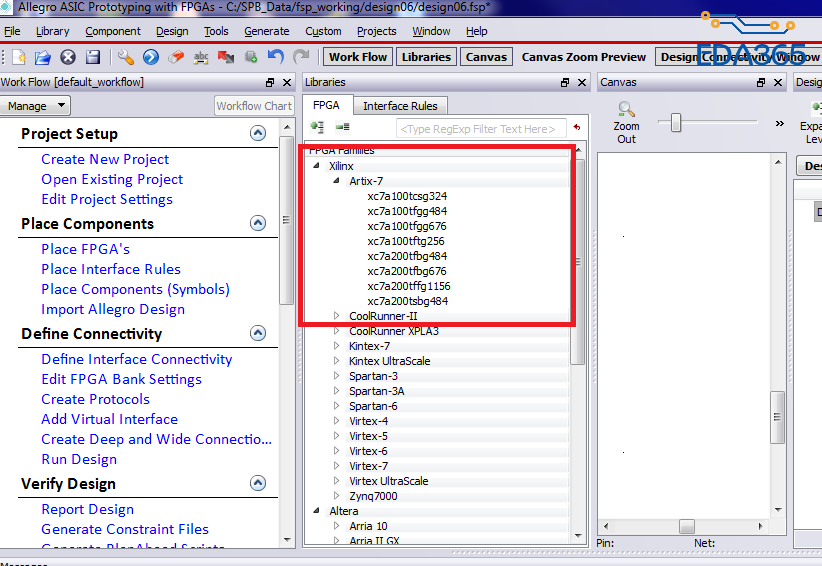
Task: Switch to the Interface Rules tab
Action: pos(400,106)
